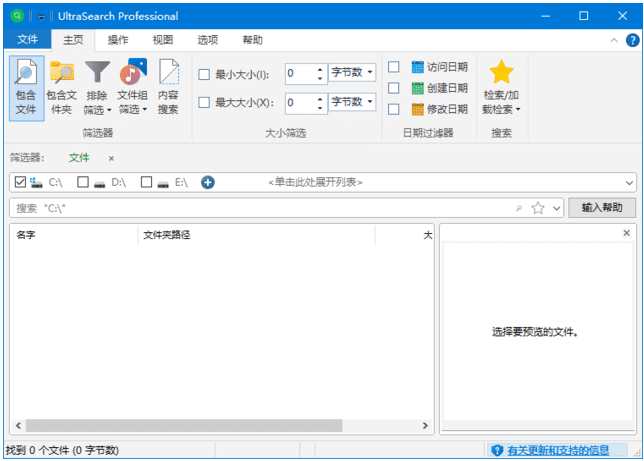Click the update info shield icon
The image size is (644, 461).
(497, 450)
